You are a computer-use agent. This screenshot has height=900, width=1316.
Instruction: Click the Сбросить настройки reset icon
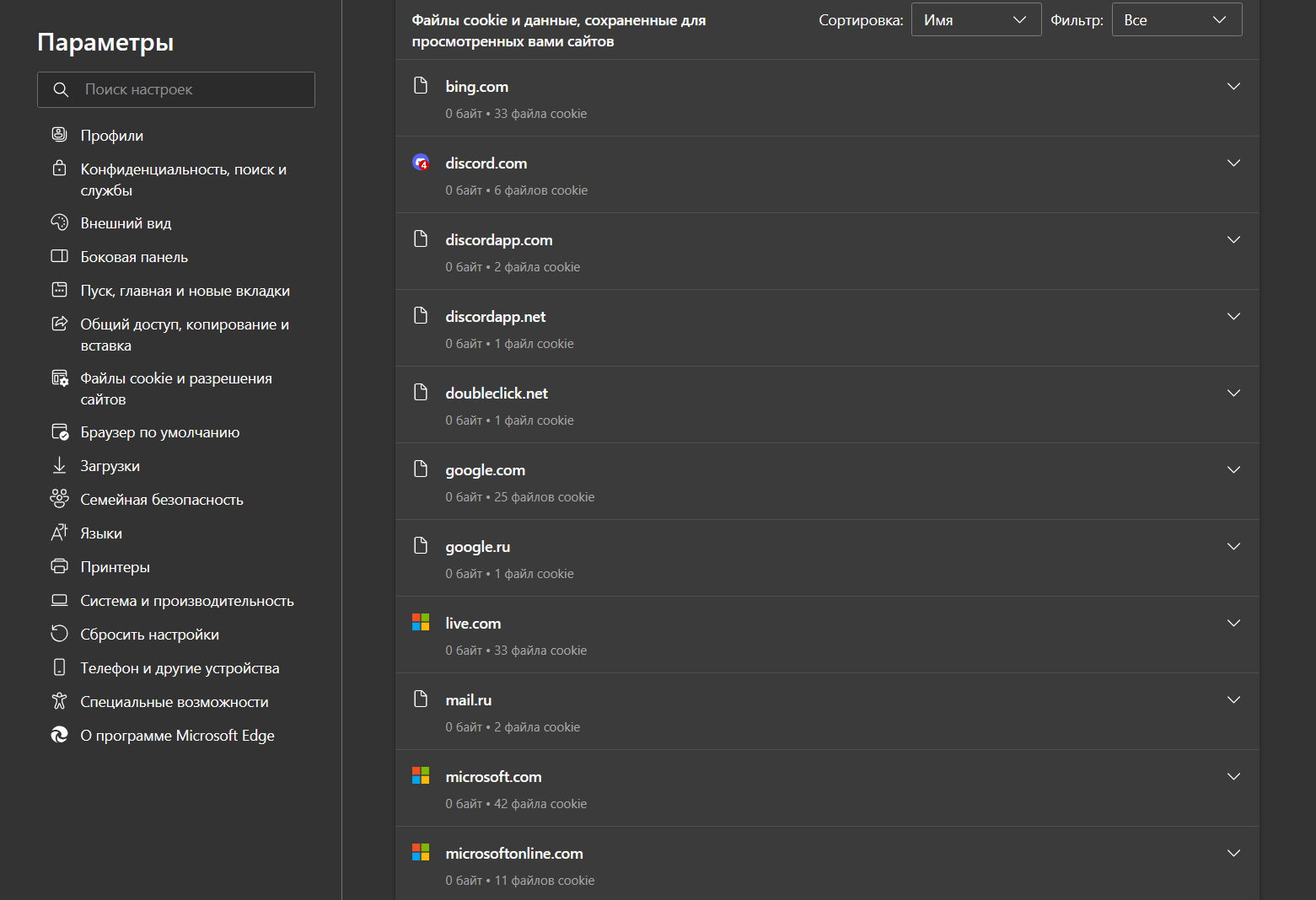tap(59, 633)
